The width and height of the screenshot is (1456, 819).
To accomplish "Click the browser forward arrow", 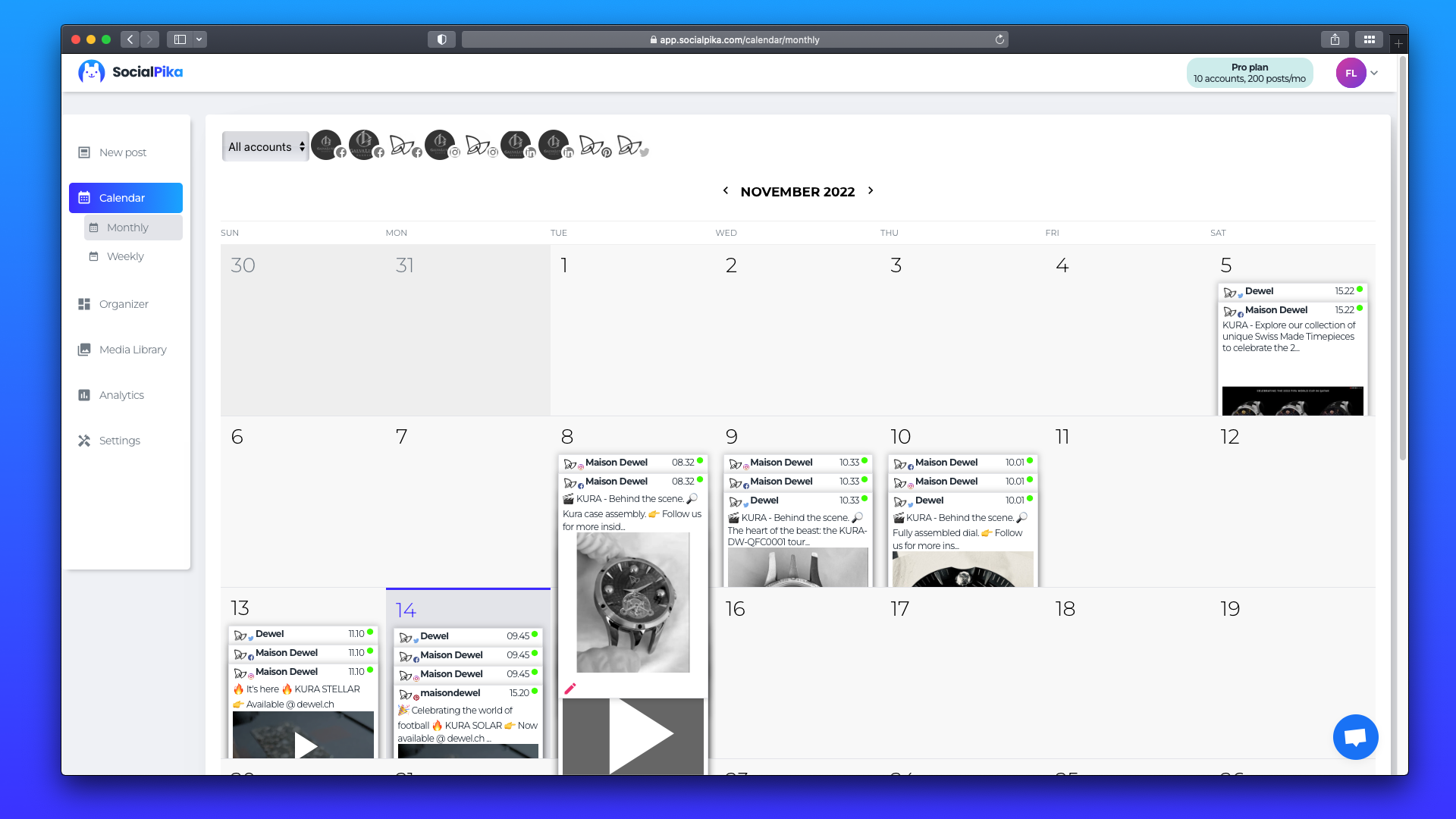I will tap(149, 39).
